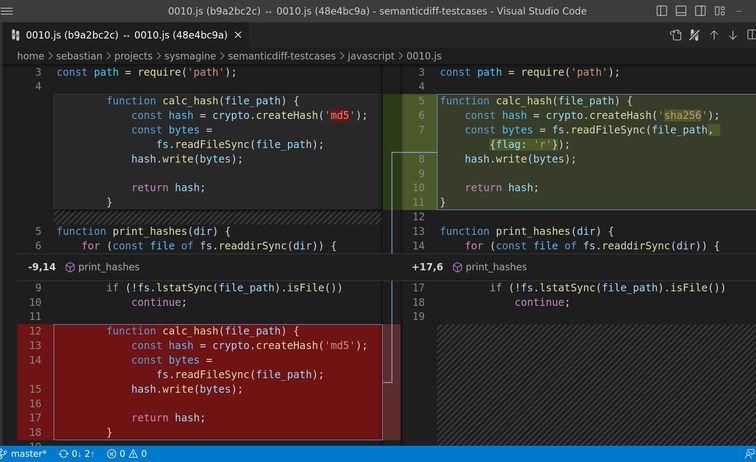This screenshot has height=462, width=756.
Task: Click the percent-style diff toggle icon
Action: pos(695,34)
